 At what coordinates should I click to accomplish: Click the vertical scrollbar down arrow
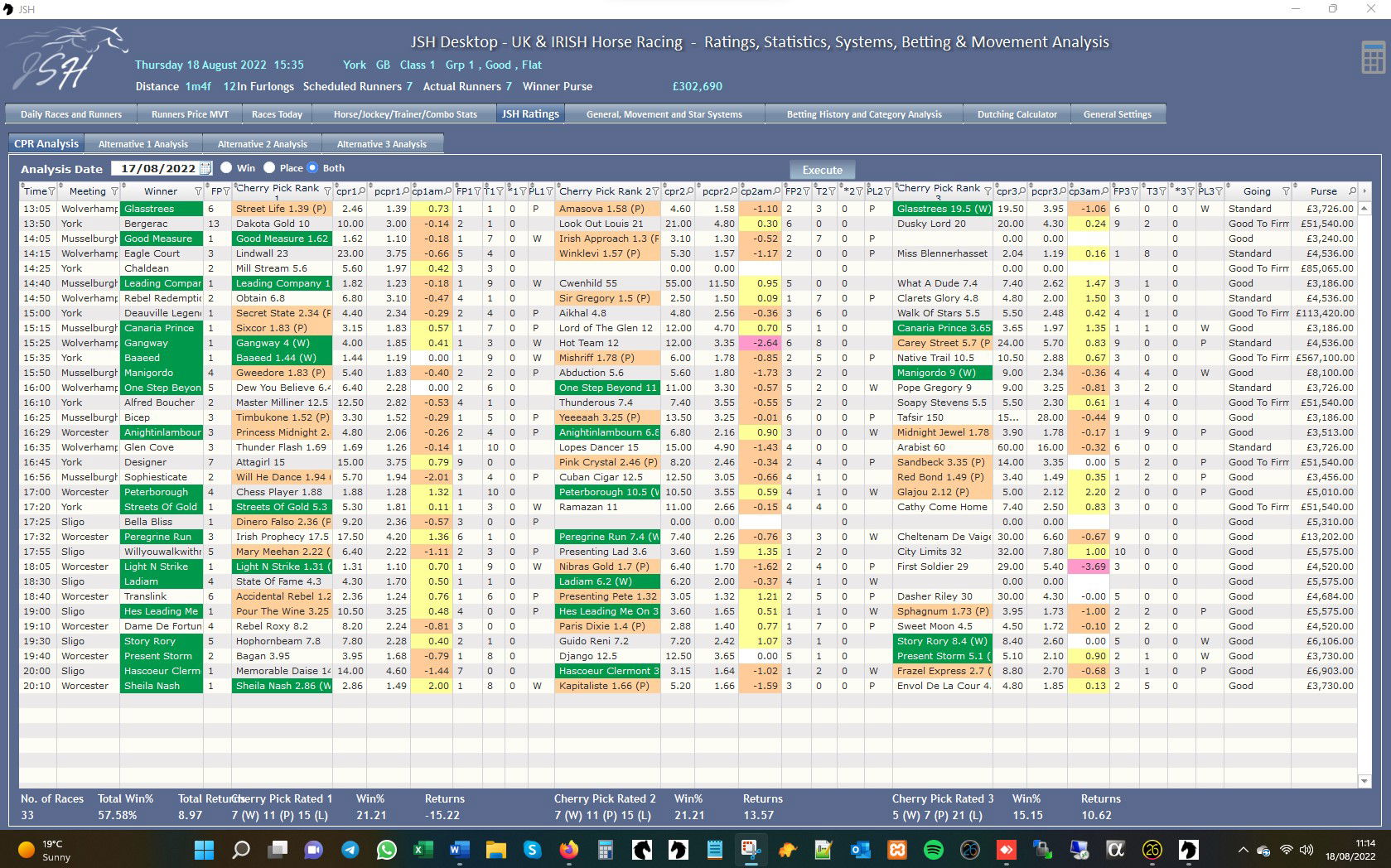click(x=1364, y=780)
